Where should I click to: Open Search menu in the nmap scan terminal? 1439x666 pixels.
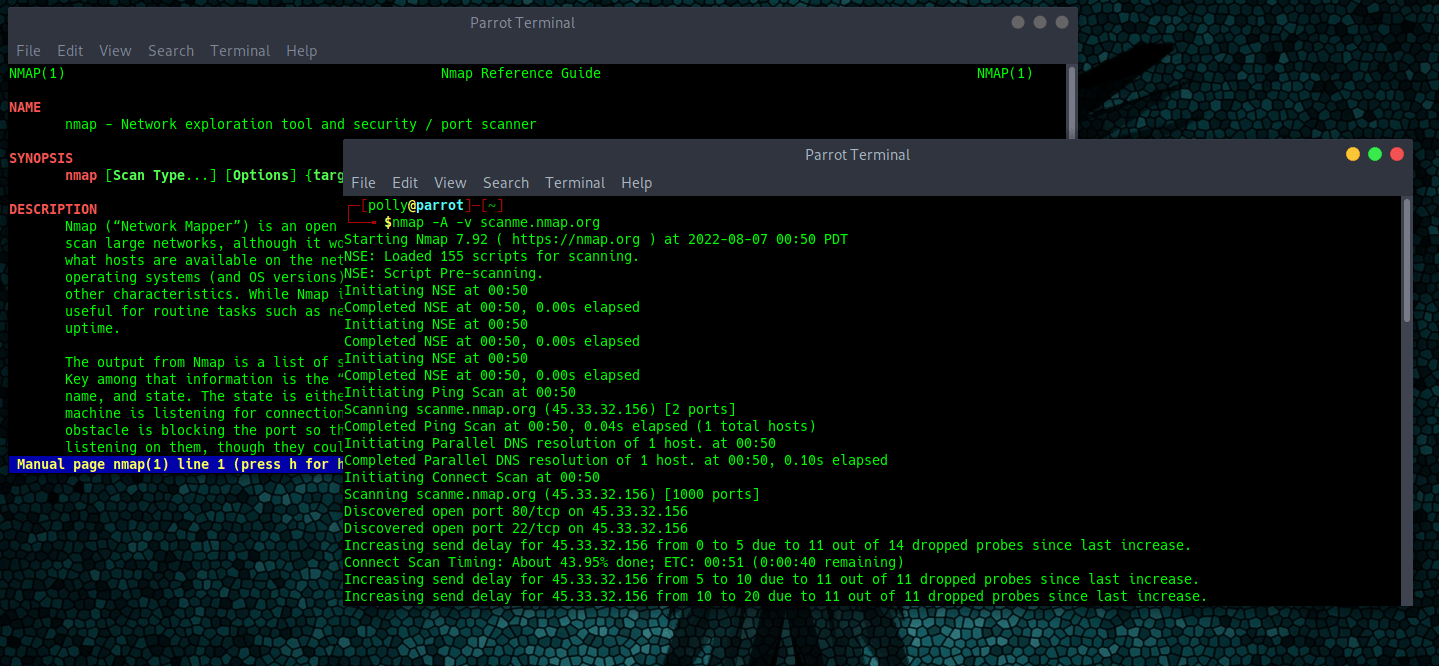(x=506, y=183)
